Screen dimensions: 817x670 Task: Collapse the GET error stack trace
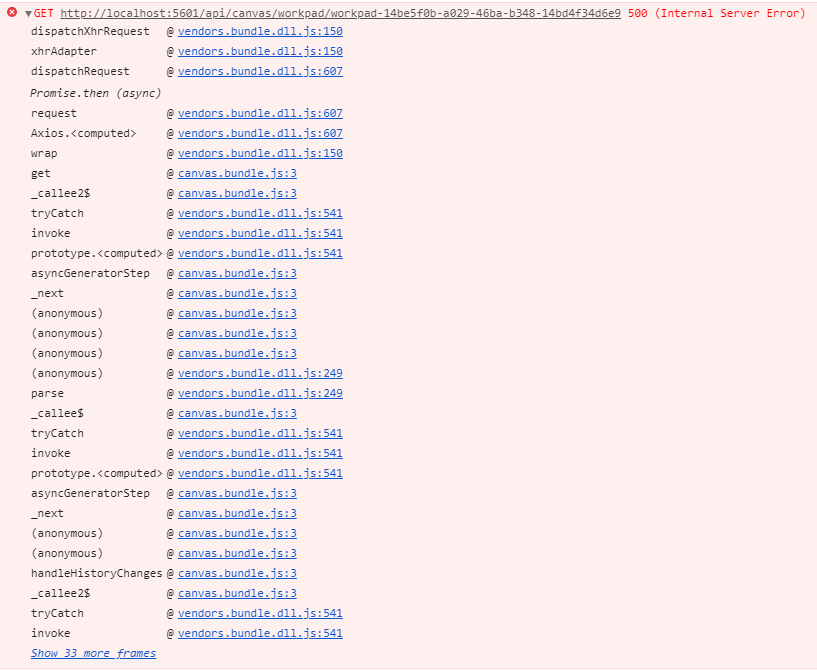tap(27, 13)
